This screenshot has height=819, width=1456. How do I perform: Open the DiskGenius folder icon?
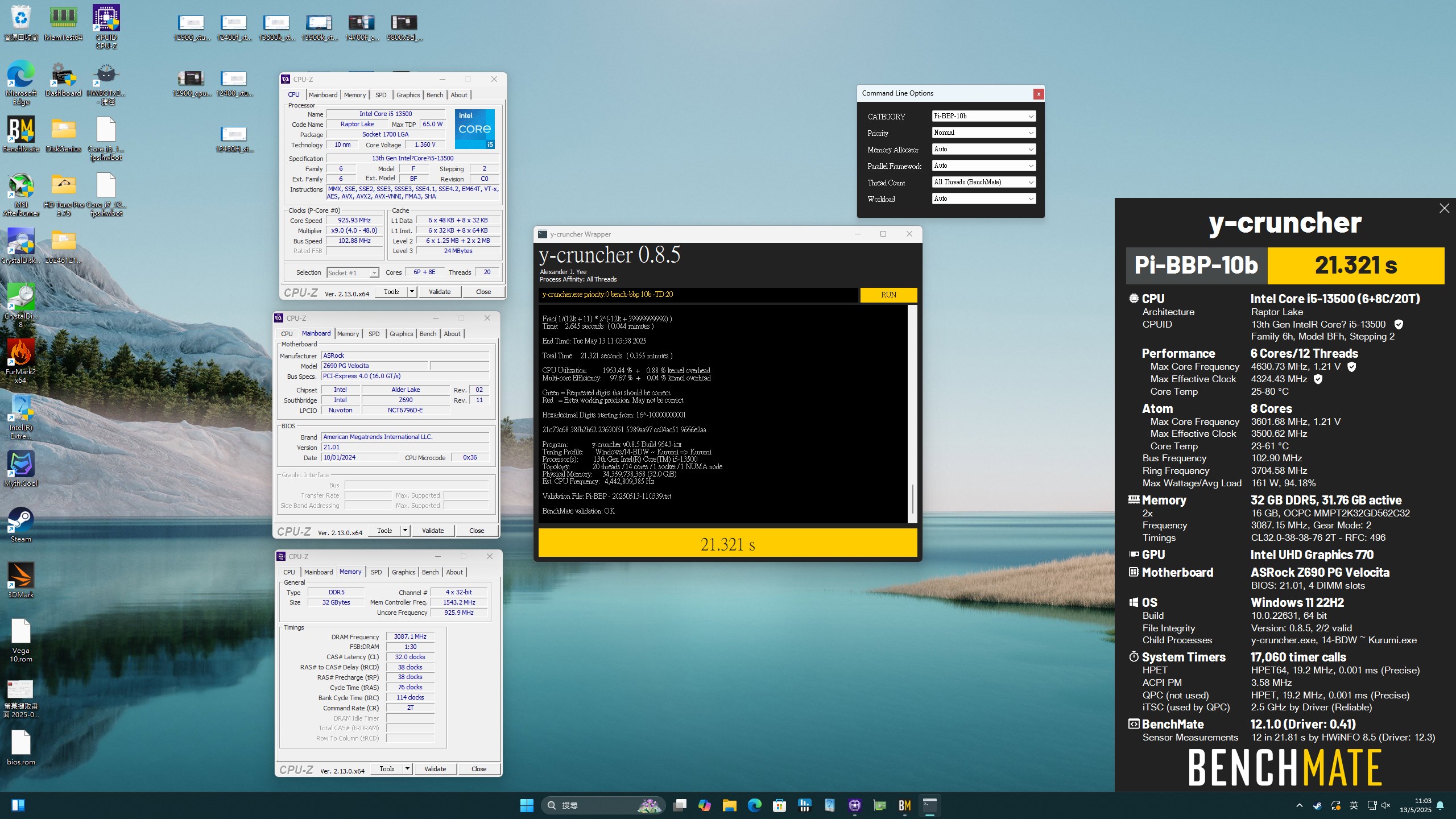coord(63,134)
